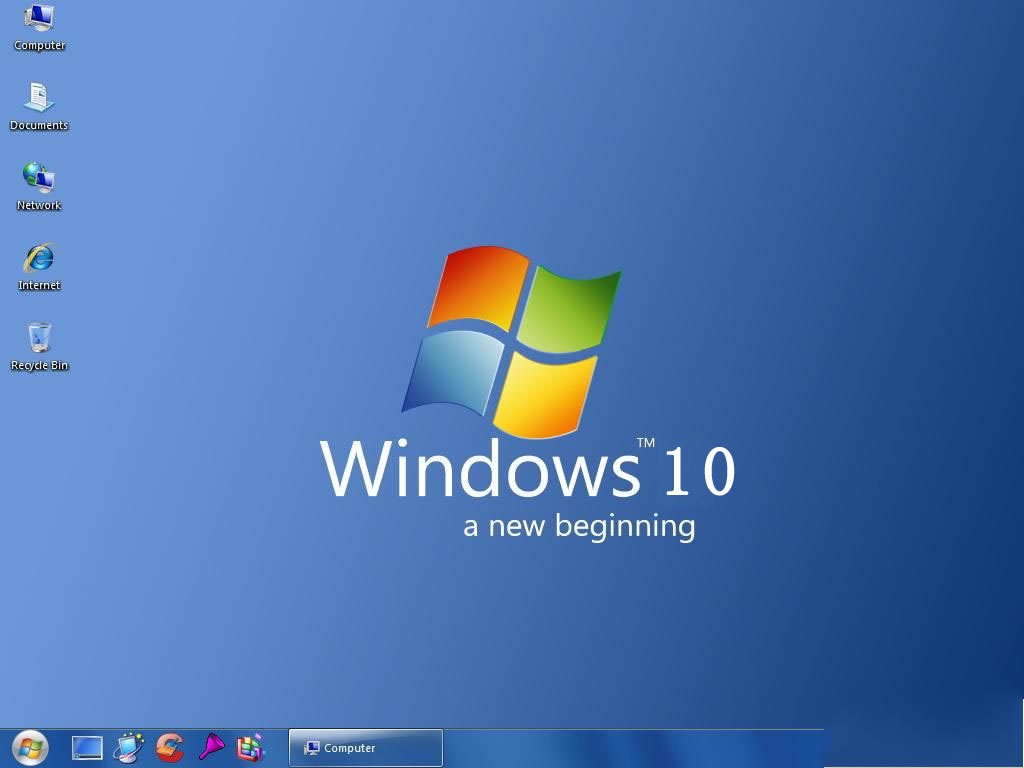Click the Start orb
Viewport: 1024px width, 768px height.
[29, 747]
